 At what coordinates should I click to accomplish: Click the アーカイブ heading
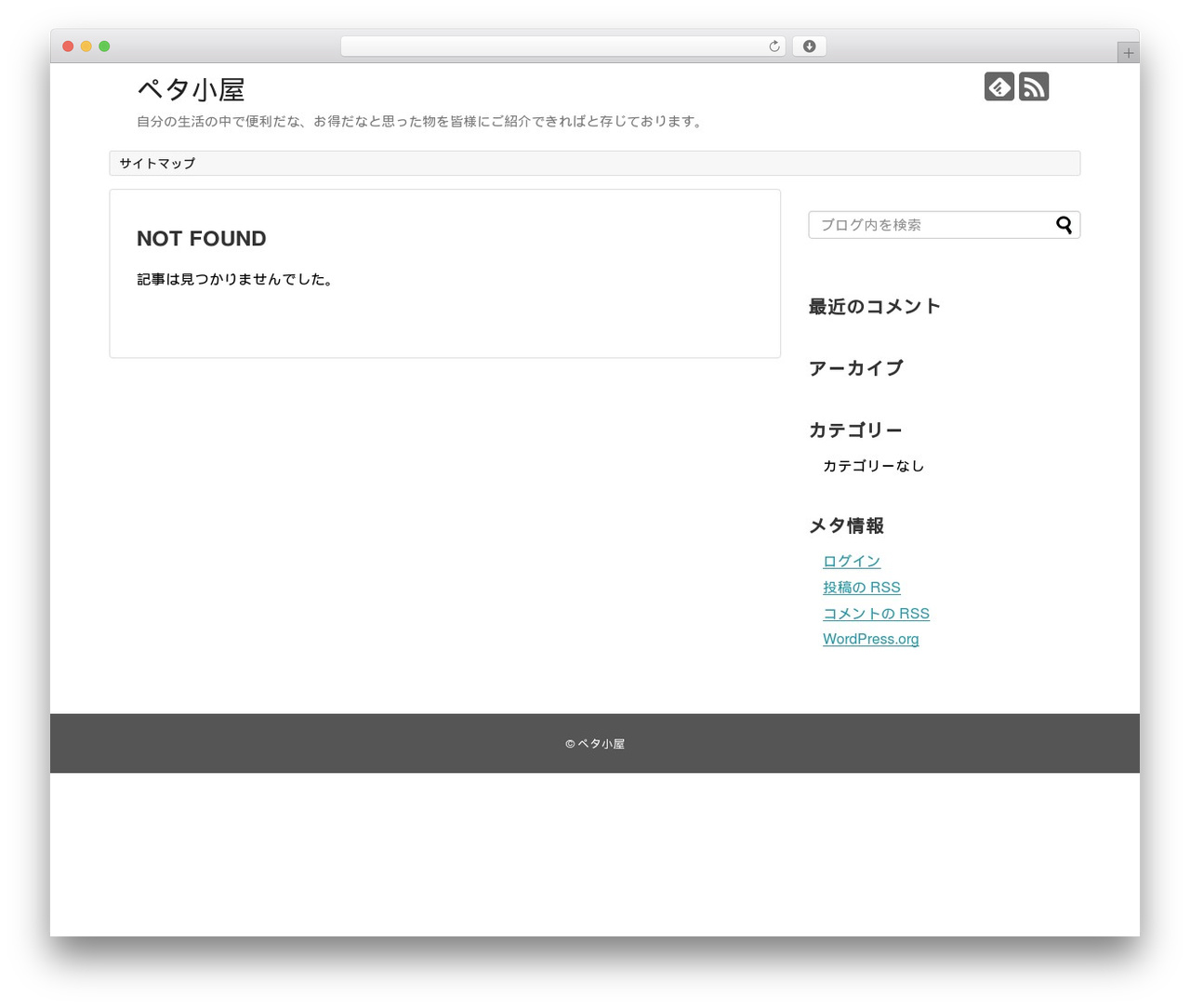coord(856,368)
